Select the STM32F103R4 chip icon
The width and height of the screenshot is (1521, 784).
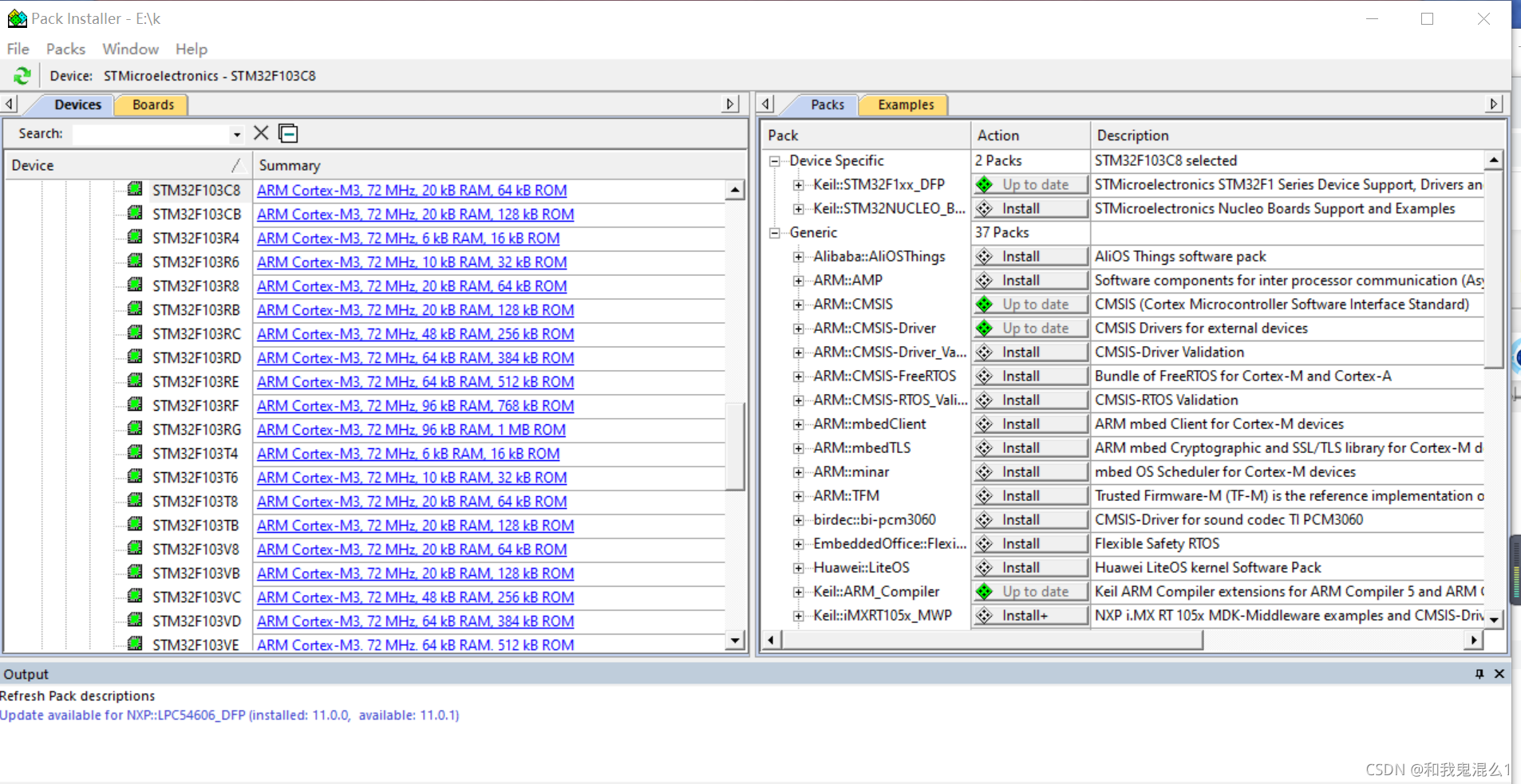click(x=135, y=237)
